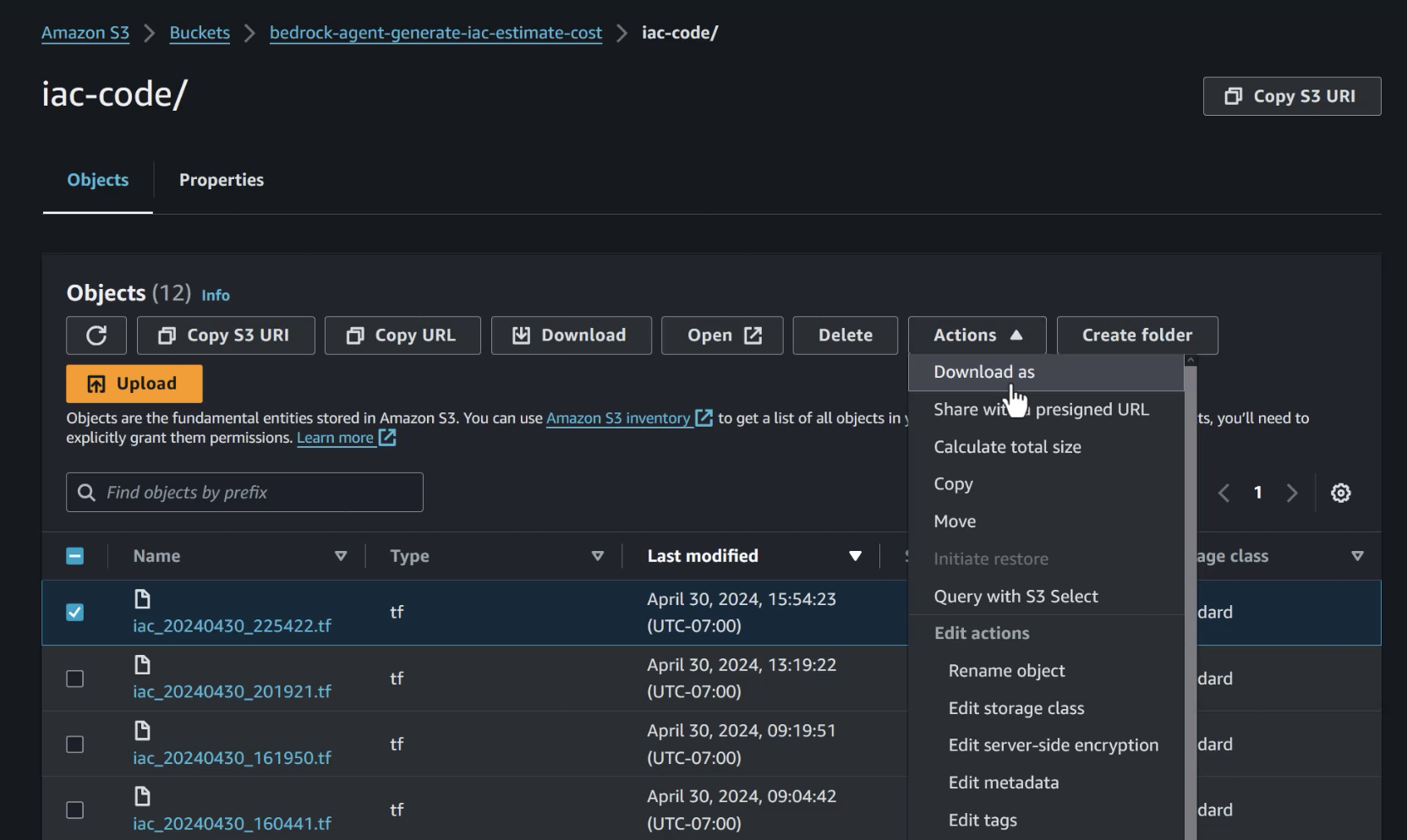Go to previous page arrow
Screen dimensions: 1407x840
coord(1224,493)
